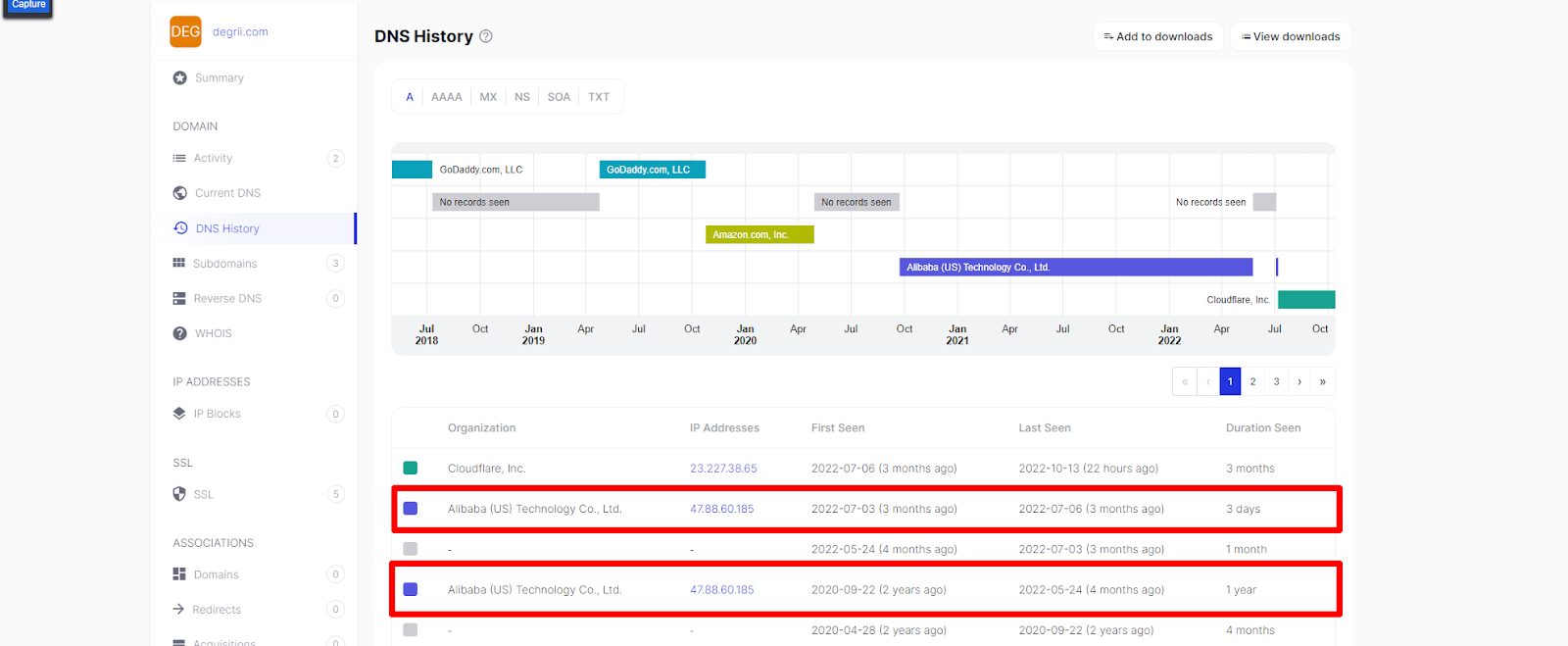Click Subdomains count badge 3

335,263
